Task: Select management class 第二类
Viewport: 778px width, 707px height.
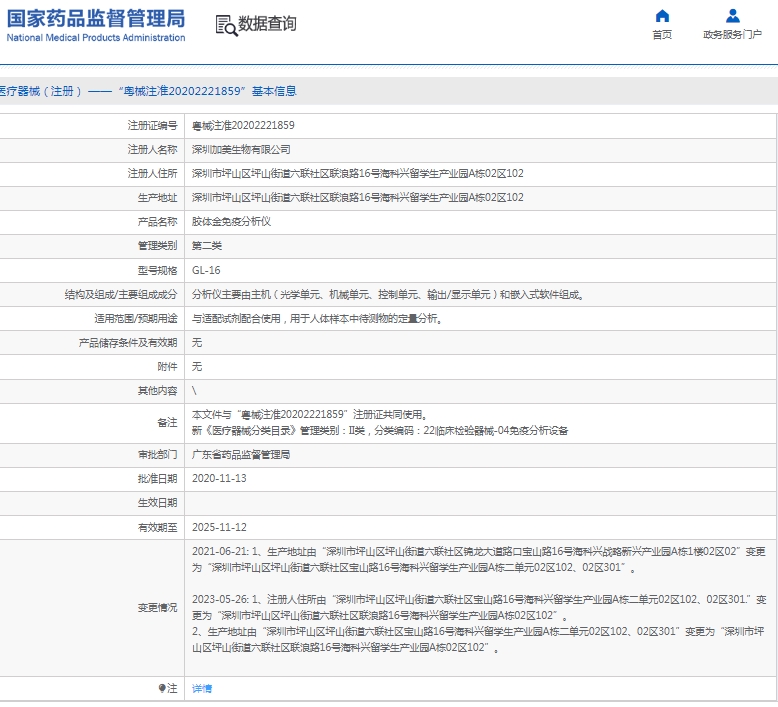Action: tap(207, 246)
